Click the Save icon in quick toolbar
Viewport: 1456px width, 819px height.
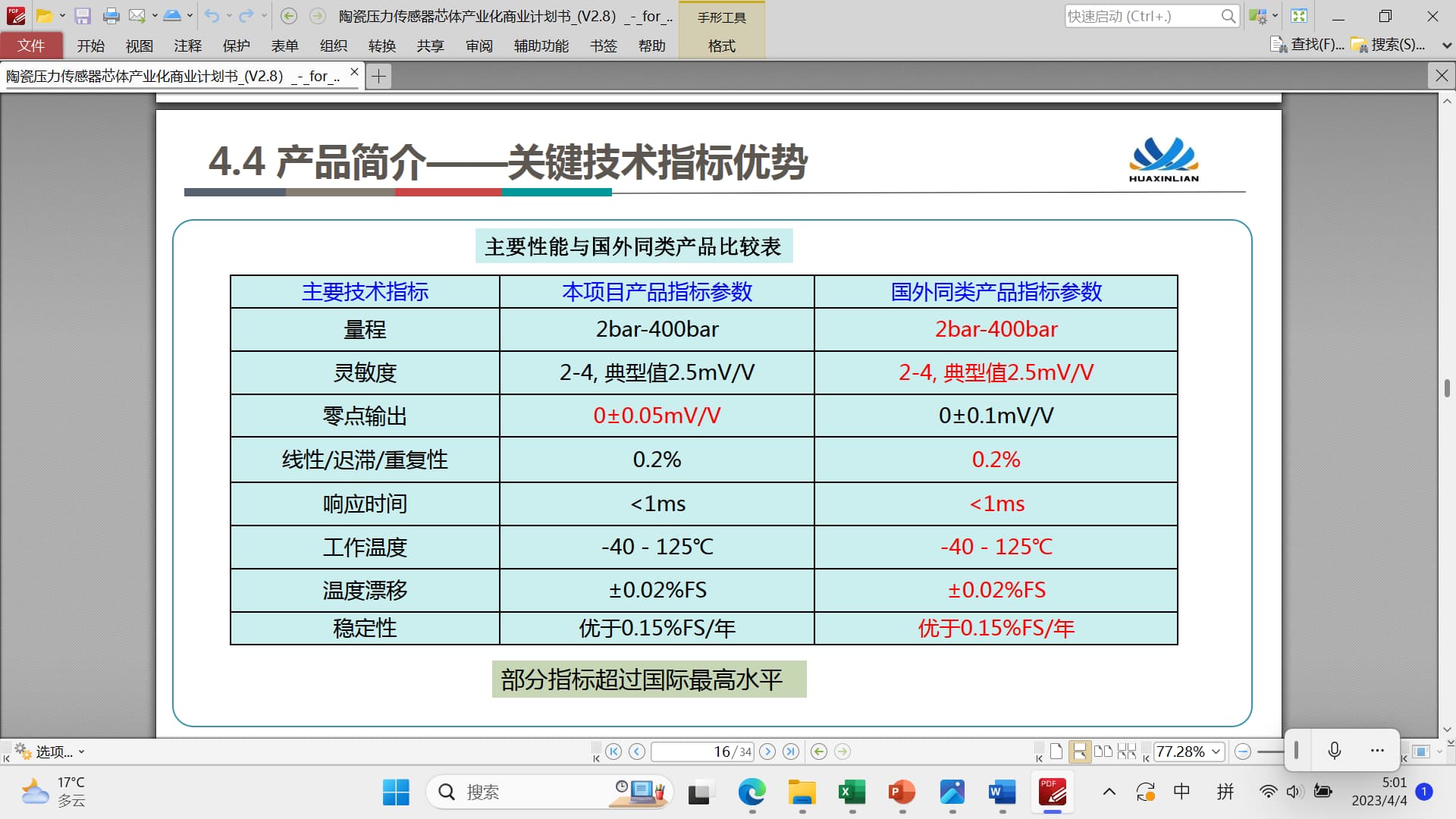click(x=83, y=16)
